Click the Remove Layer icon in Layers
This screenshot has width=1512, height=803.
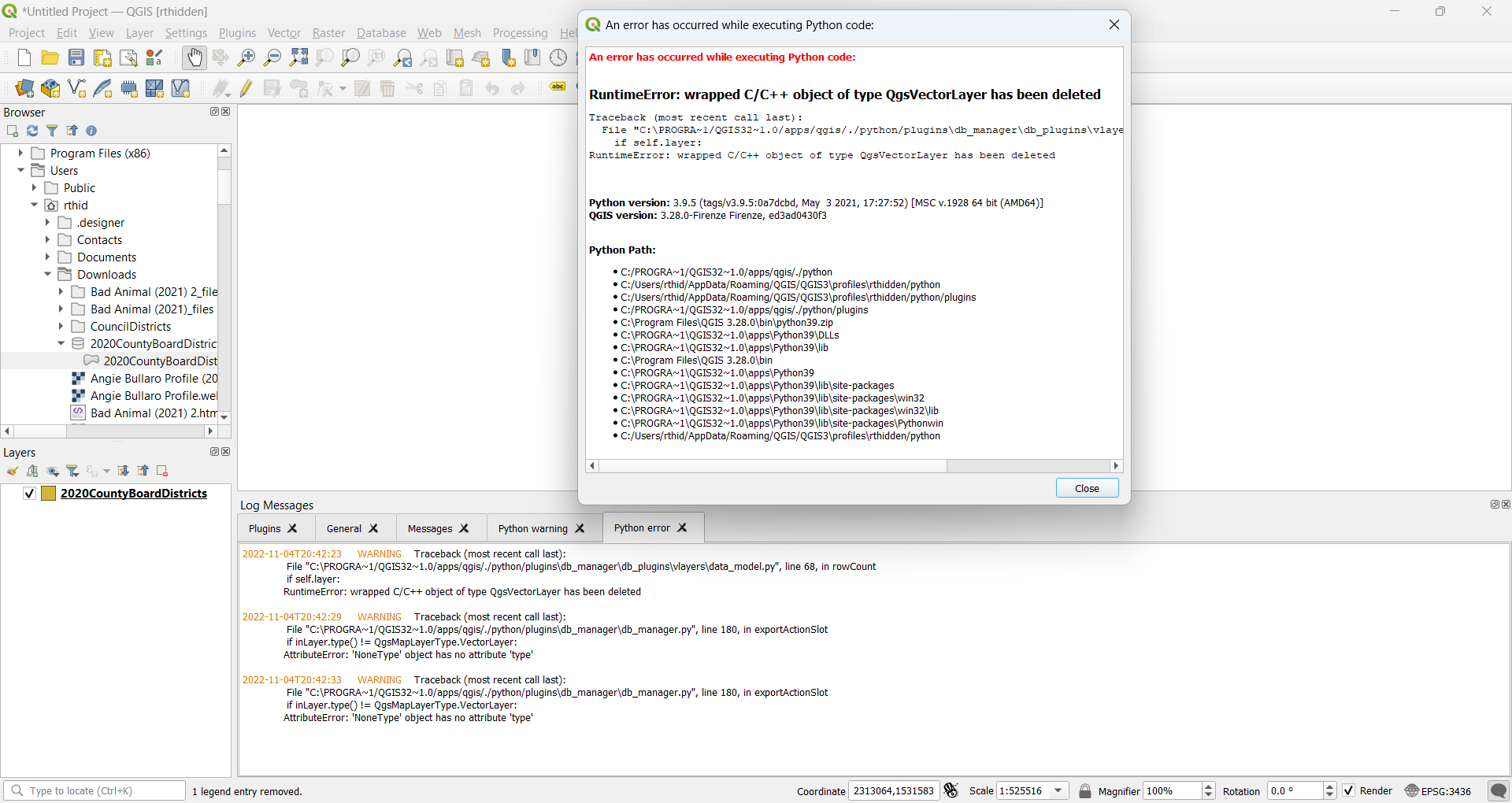[x=162, y=471]
